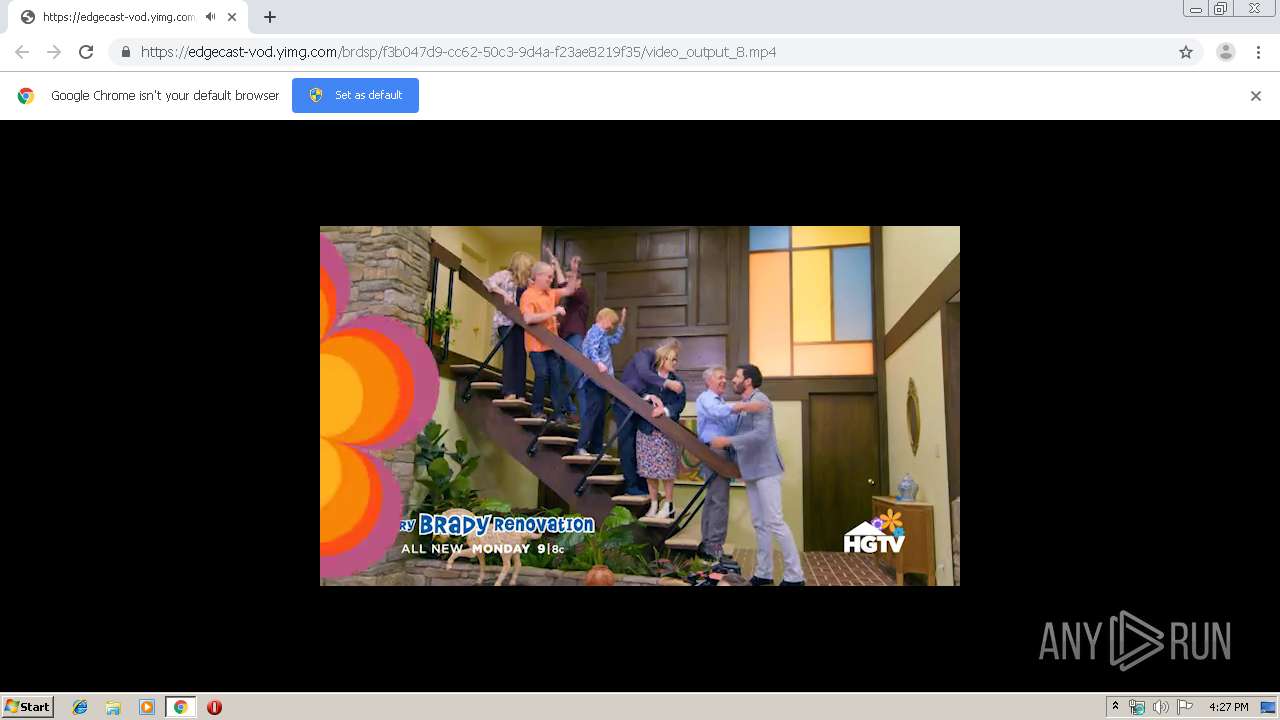Click the address bar URL
The image size is (1280, 720).
(x=458, y=52)
